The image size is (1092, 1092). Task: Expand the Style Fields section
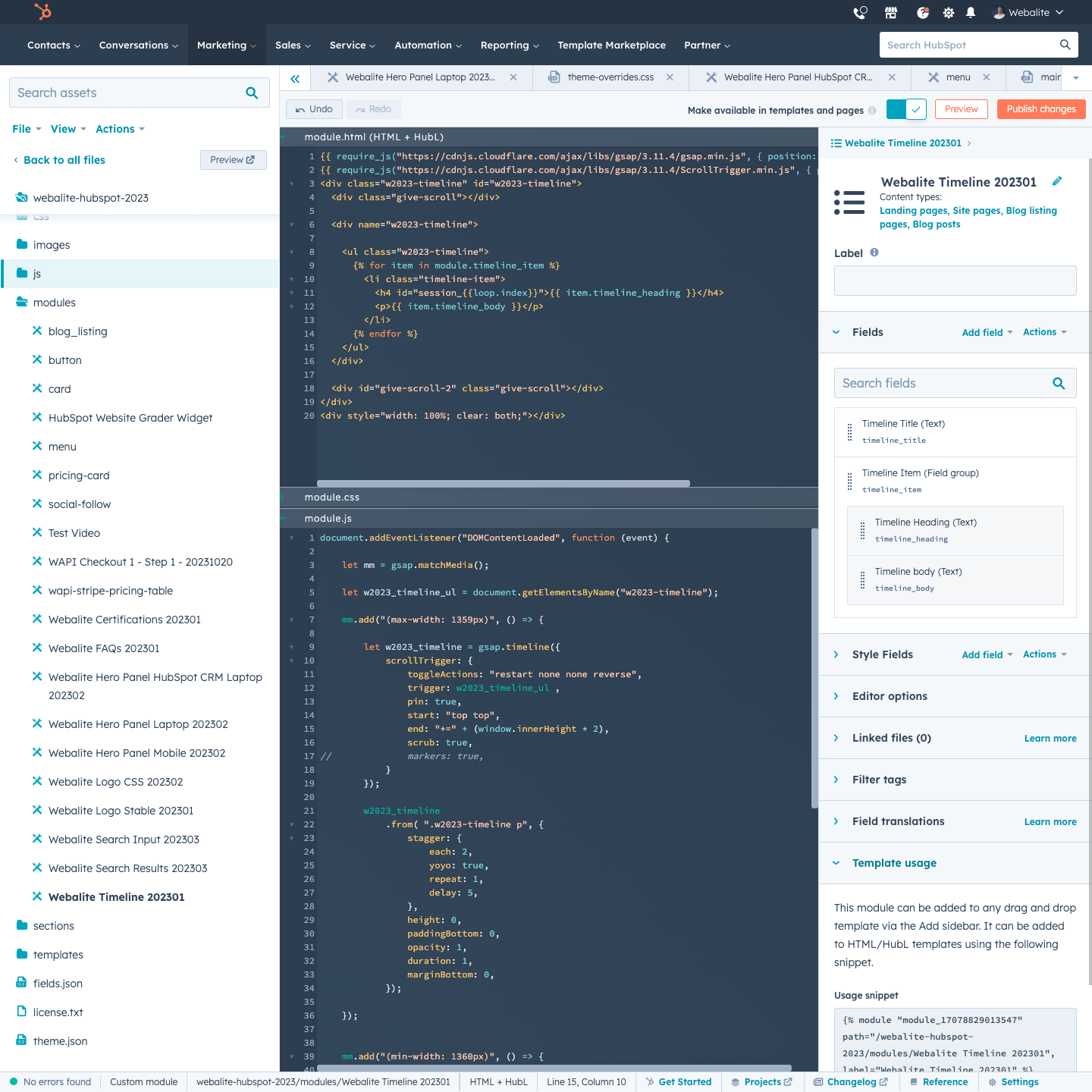coord(836,654)
